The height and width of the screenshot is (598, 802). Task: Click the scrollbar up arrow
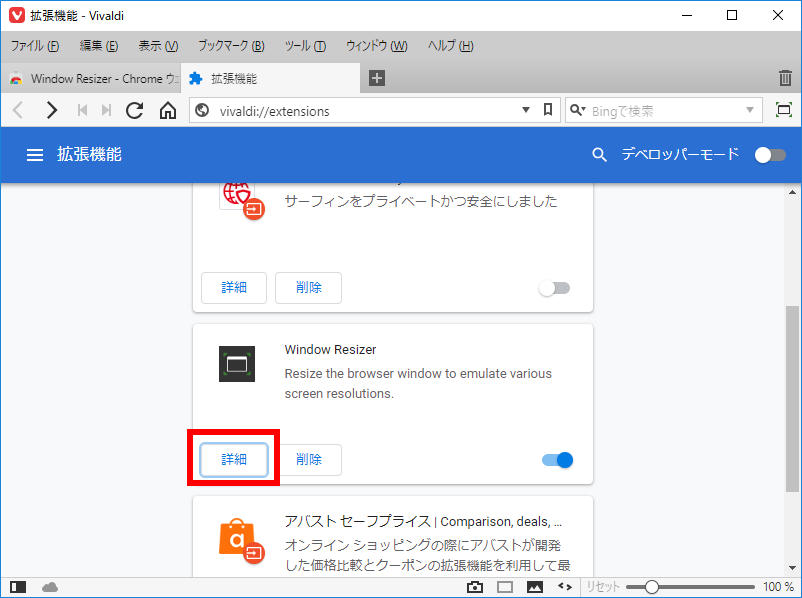pos(792,192)
